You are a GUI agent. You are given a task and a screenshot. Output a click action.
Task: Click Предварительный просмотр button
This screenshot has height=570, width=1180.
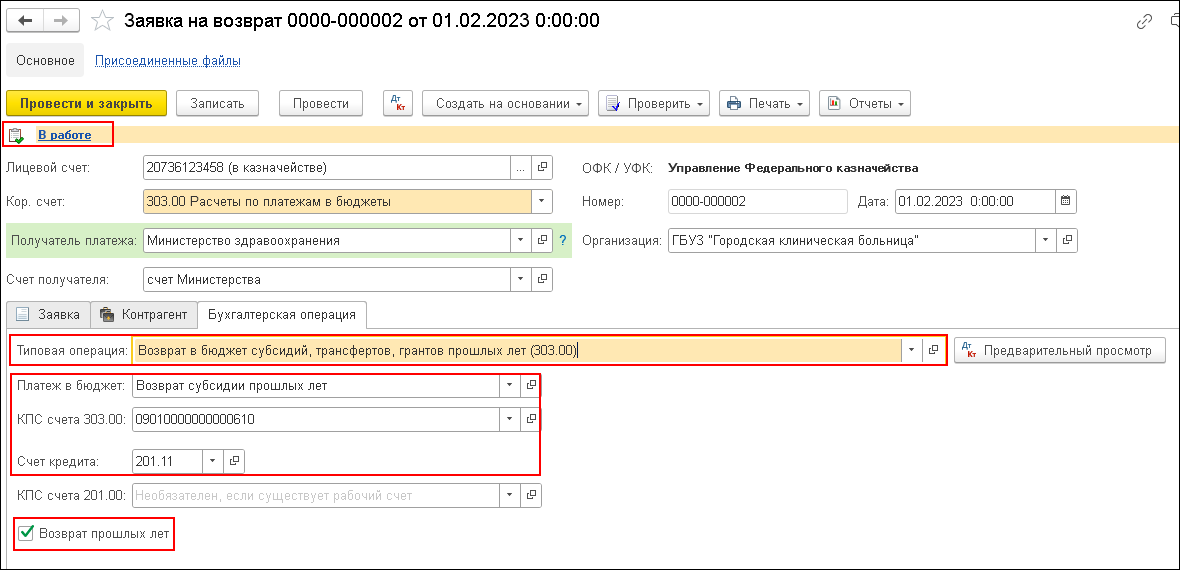(x=1060, y=350)
